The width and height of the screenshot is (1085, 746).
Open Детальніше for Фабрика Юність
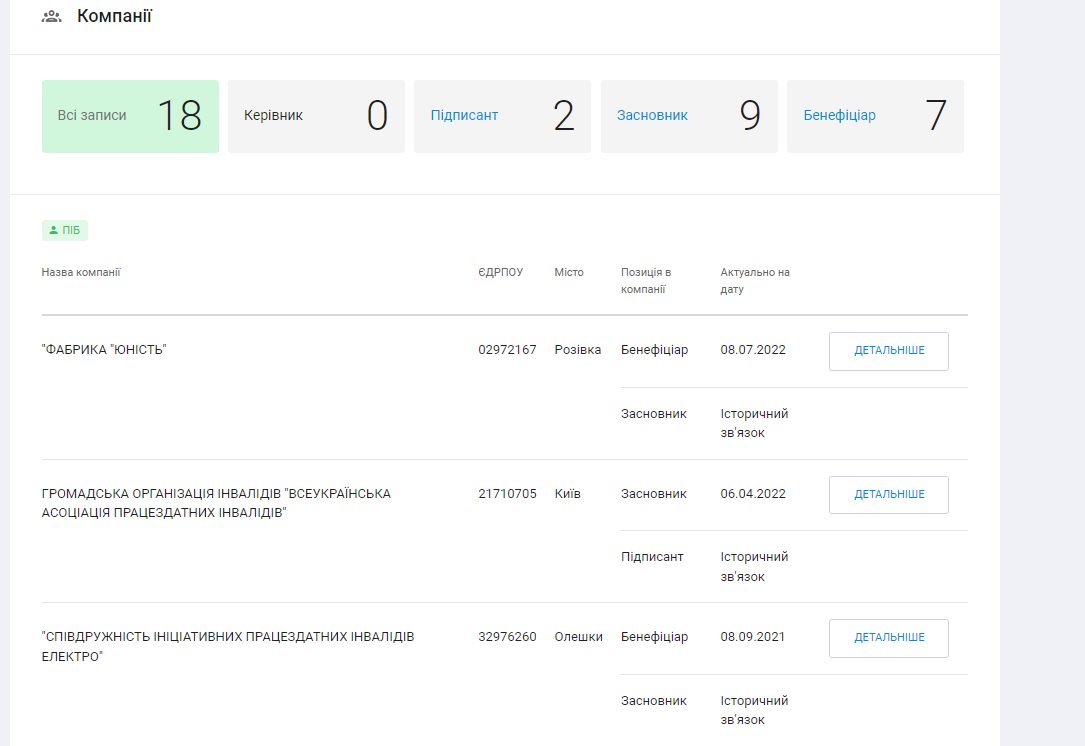point(888,351)
